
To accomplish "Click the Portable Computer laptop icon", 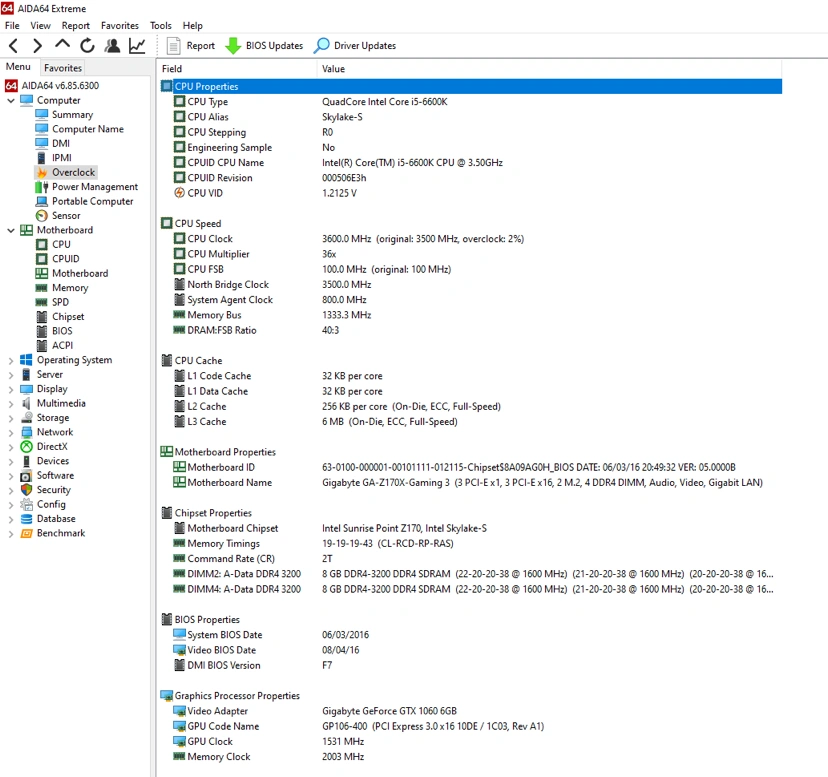I will click(42, 201).
